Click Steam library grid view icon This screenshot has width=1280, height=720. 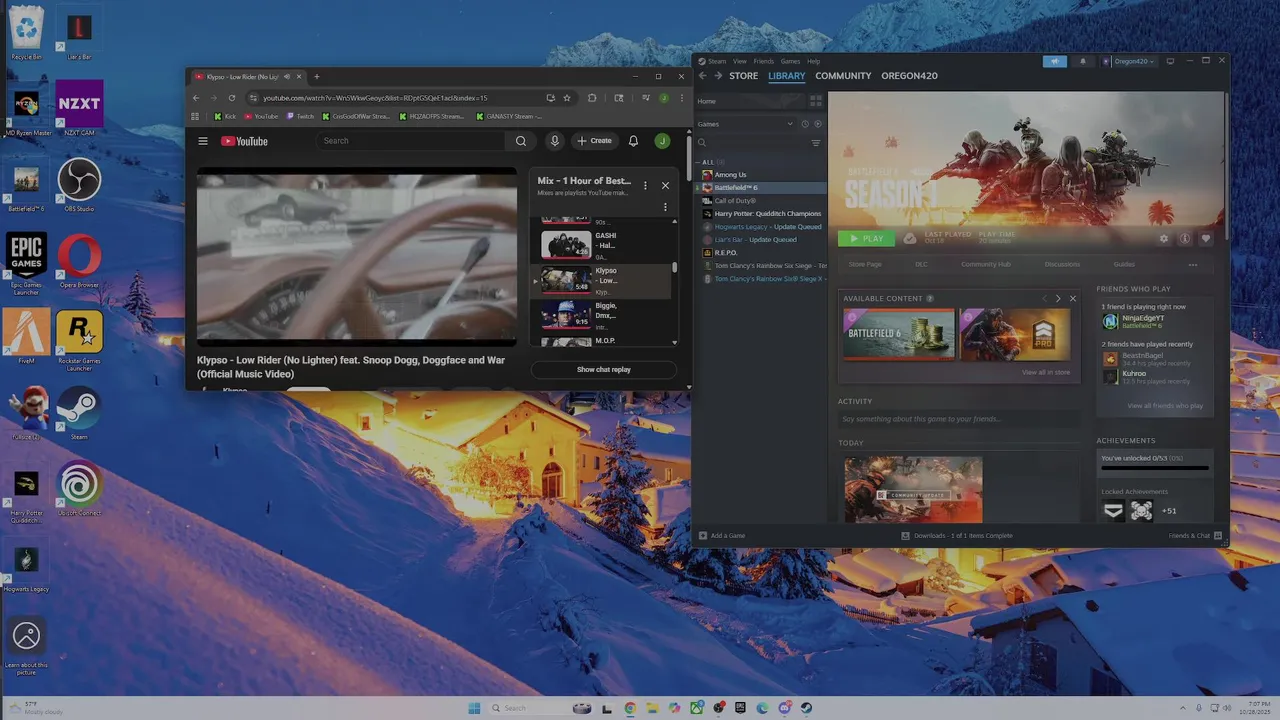(815, 101)
